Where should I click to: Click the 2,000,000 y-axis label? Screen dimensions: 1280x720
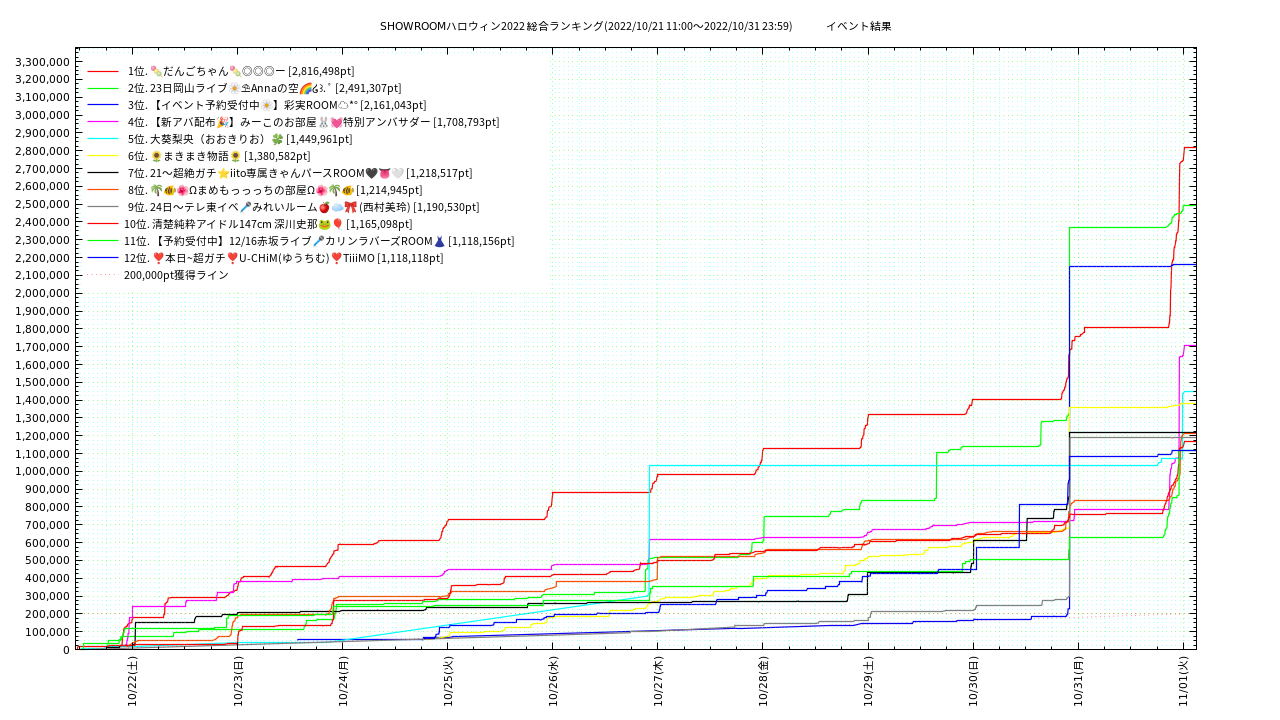click(42, 293)
